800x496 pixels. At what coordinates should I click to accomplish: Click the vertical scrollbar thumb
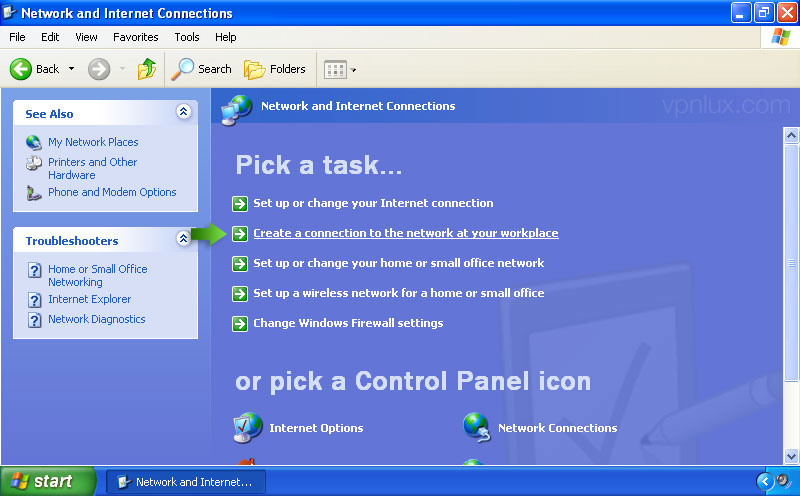pyautogui.click(x=791, y=263)
